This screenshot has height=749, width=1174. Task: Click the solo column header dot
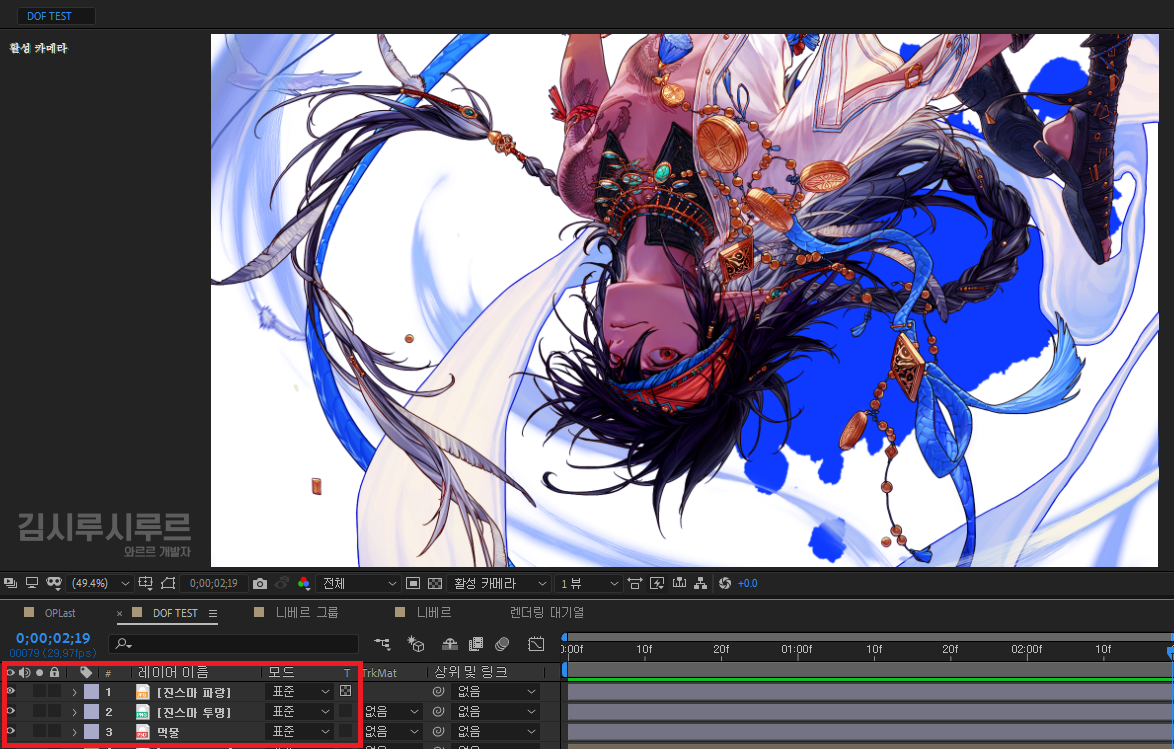tap(40, 673)
